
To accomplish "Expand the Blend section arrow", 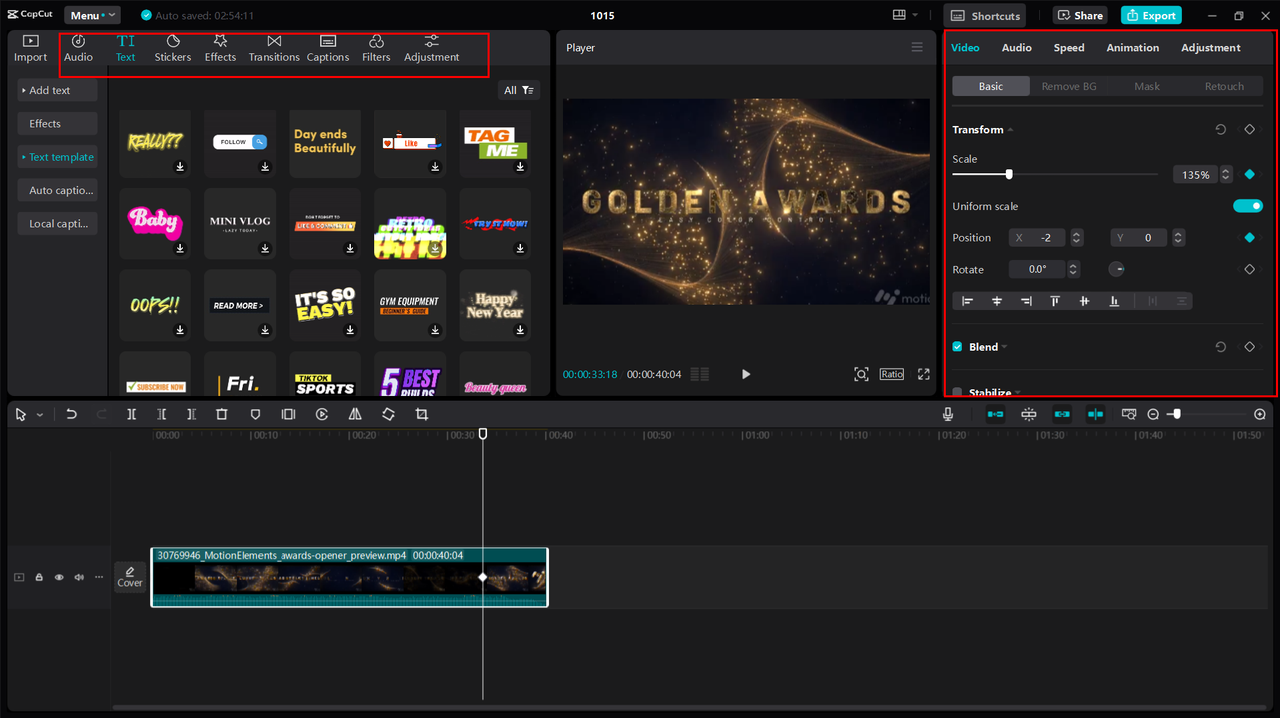I will pyautogui.click(x=1004, y=347).
